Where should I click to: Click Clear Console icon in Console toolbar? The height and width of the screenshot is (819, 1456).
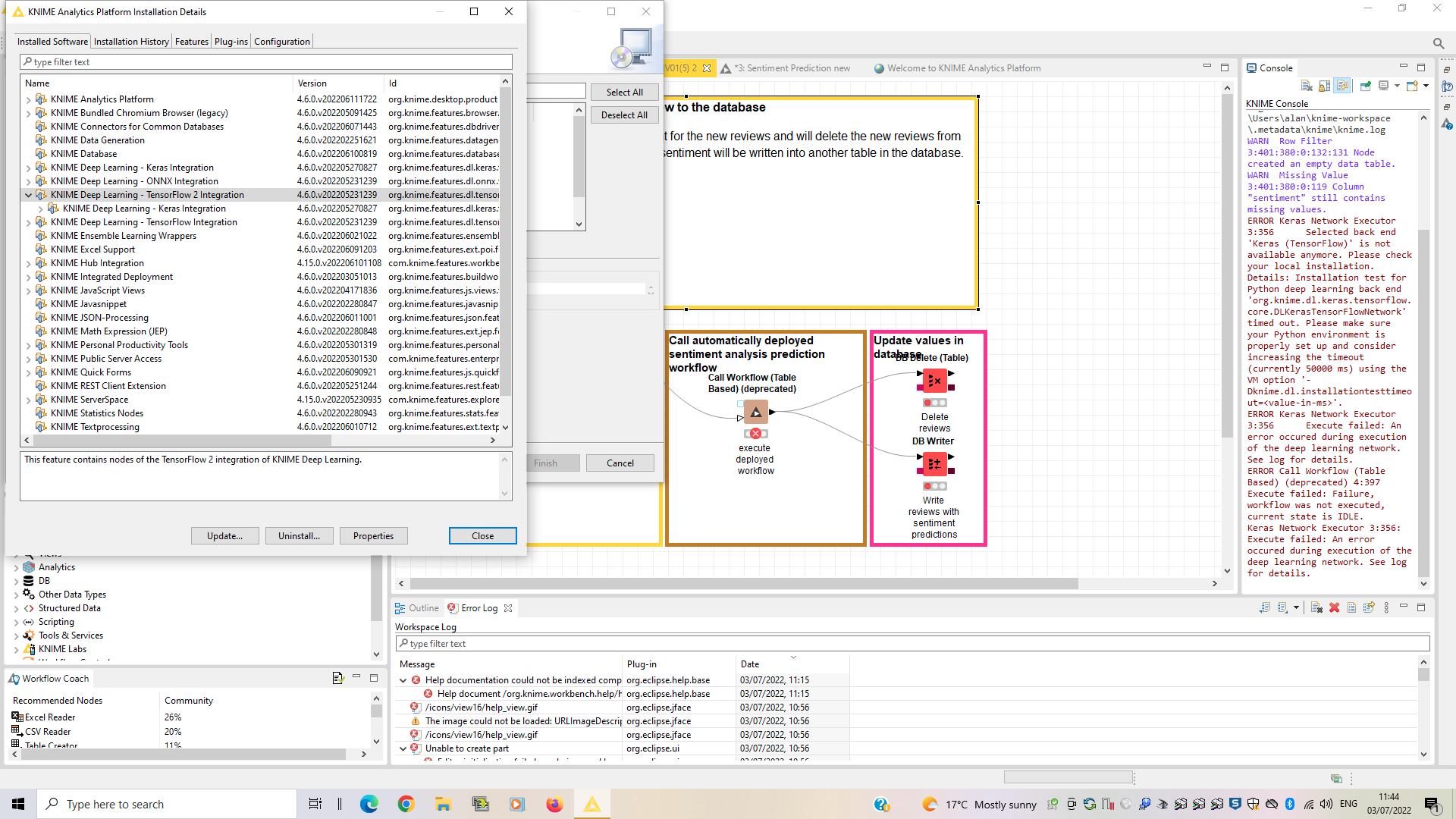(x=1306, y=86)
